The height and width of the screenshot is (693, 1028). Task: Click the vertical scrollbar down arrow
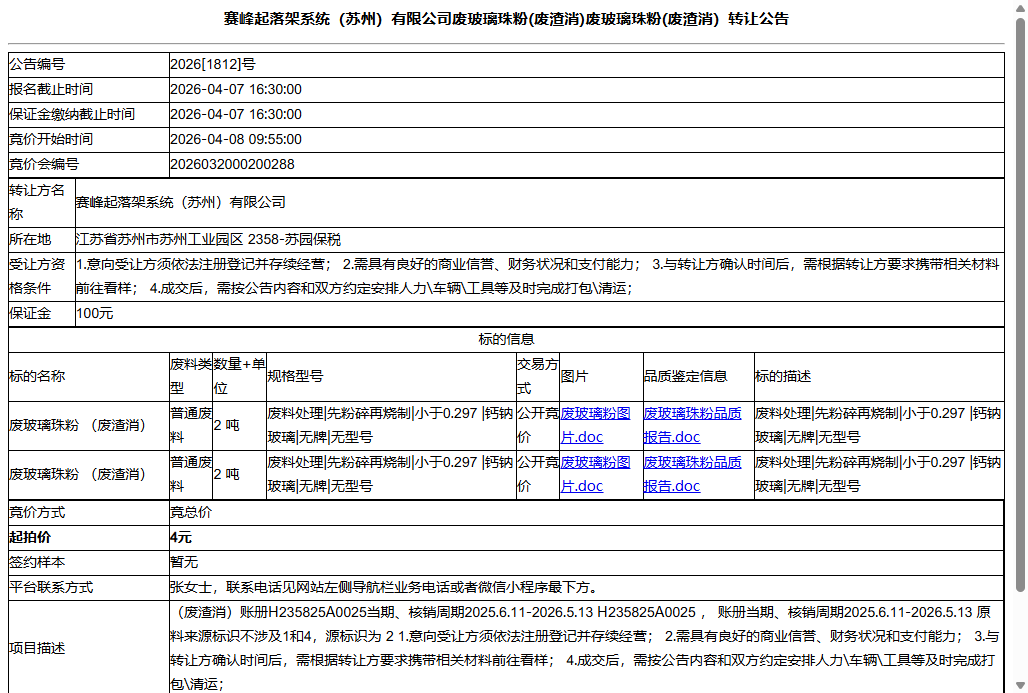[x=1020, y=686]
